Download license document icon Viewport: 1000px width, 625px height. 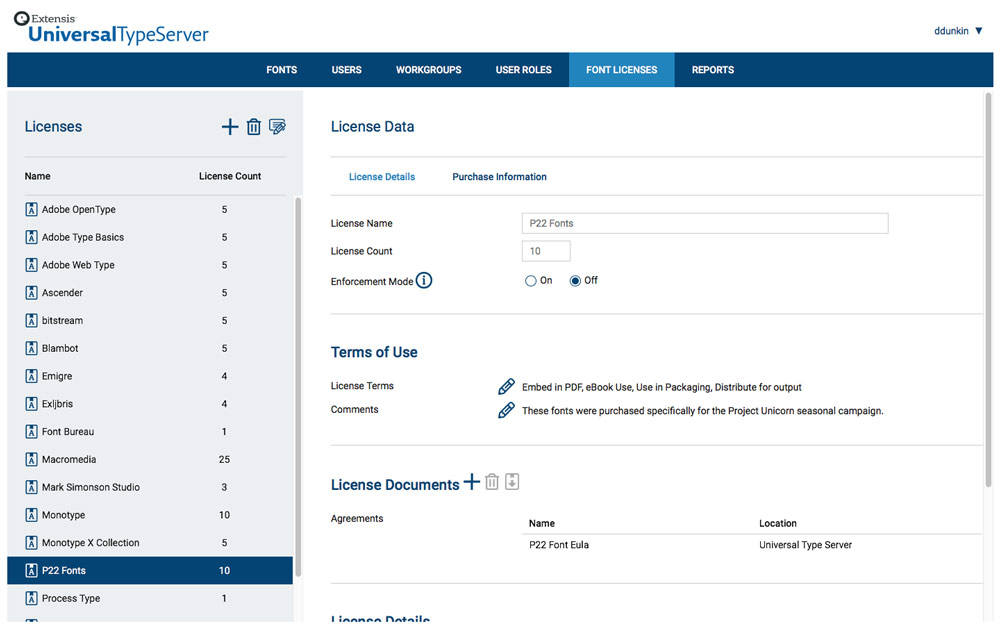pos(512,482)
